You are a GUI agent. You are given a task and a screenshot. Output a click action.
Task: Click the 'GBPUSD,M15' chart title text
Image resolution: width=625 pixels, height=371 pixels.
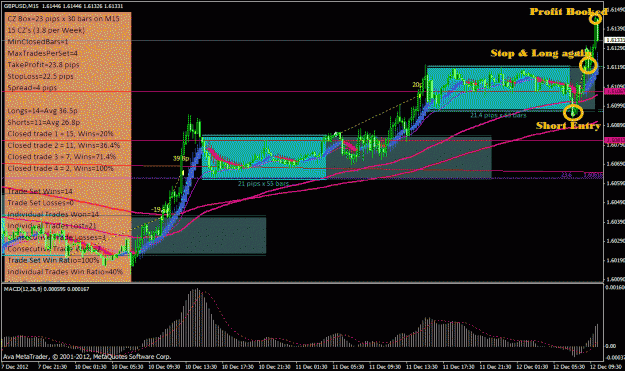[20, 6]
